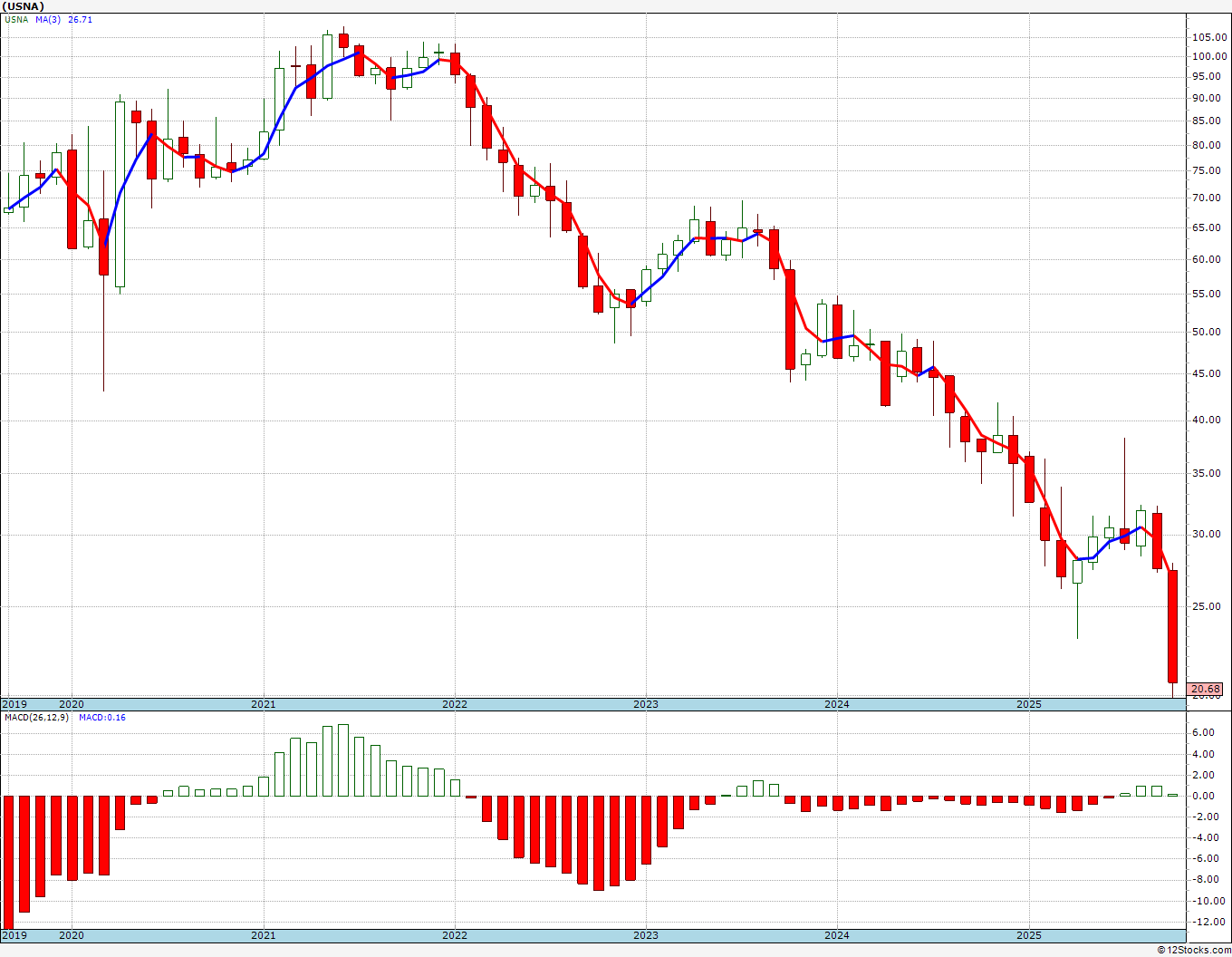Click the 2024 label on price time axis
Screen dimensions: 1232x957
pos(837,704)
